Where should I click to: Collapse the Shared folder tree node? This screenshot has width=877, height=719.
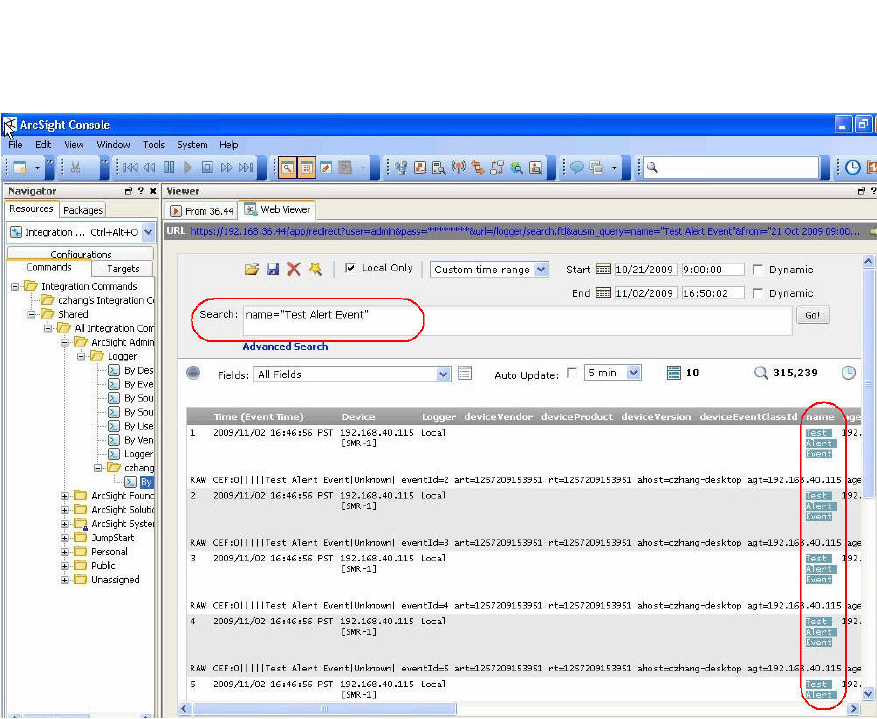[32, 314]
